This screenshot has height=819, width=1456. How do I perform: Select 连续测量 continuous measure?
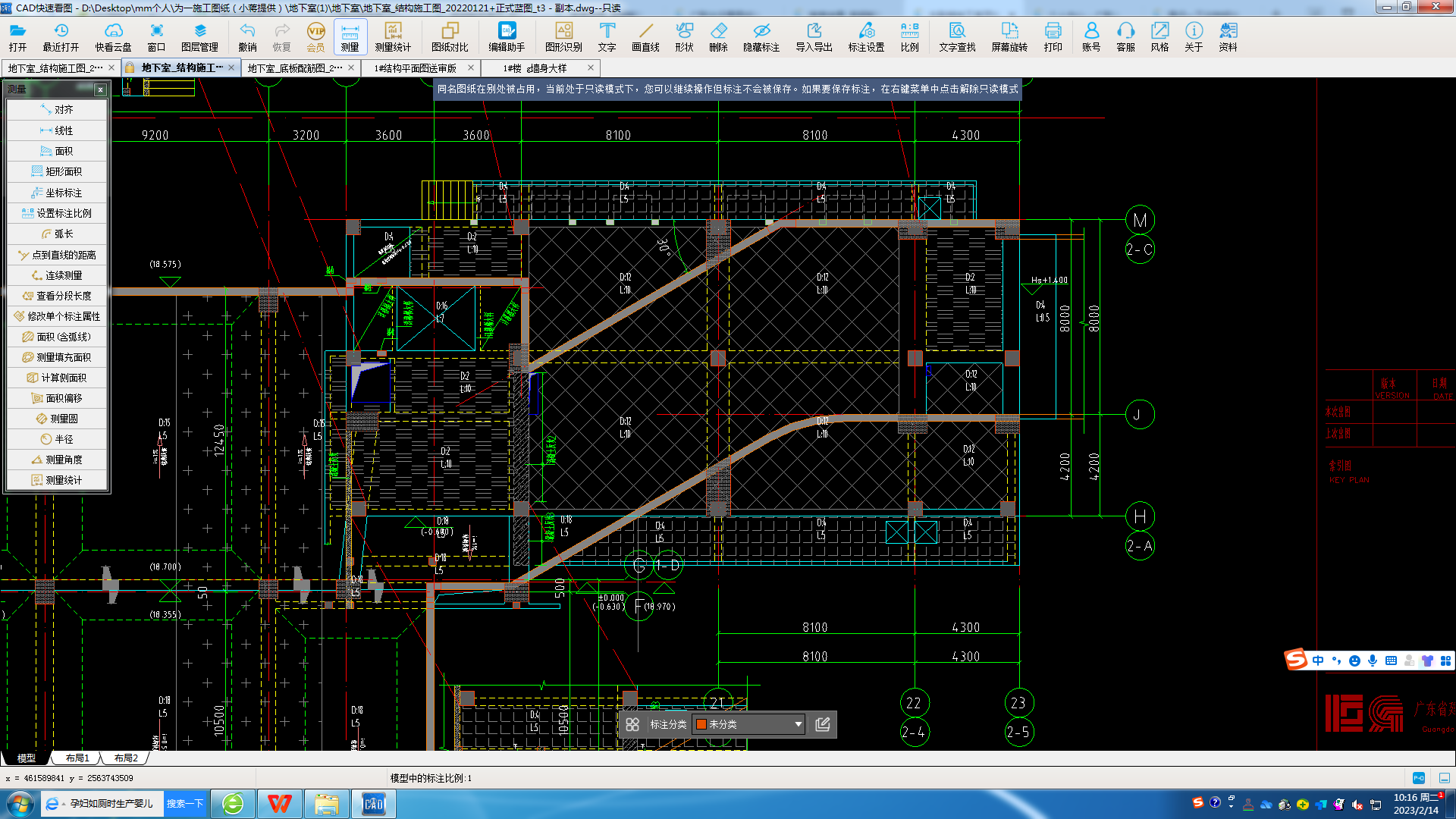pyautogui.click(x=57, y=275)
